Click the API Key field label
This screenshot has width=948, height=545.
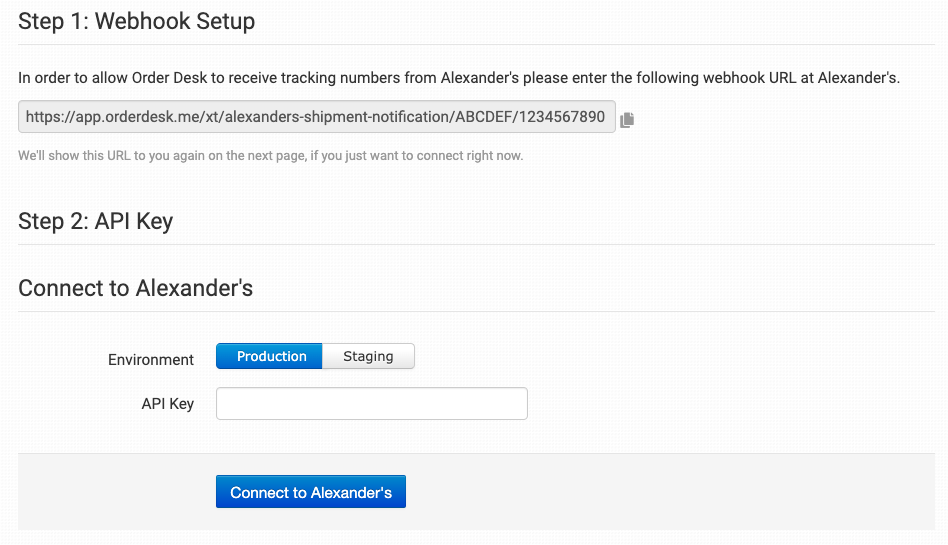coord(168,404)
